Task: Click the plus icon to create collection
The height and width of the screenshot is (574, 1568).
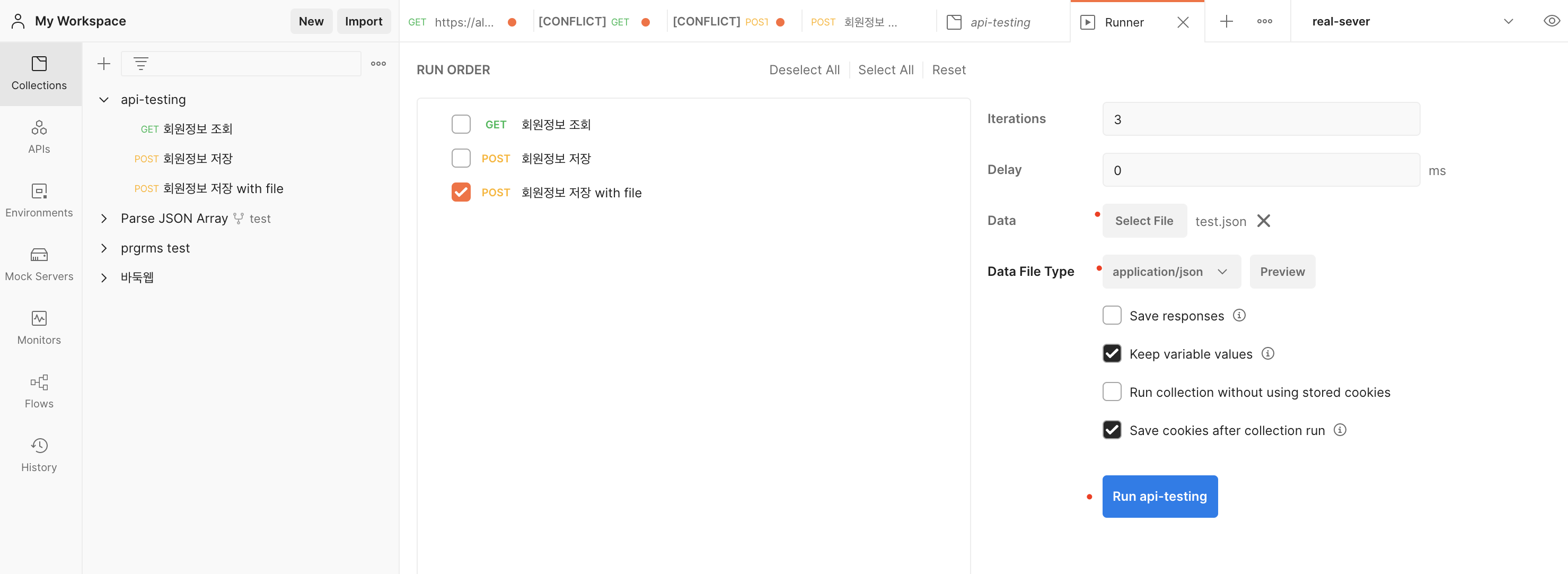Action: 104,63
